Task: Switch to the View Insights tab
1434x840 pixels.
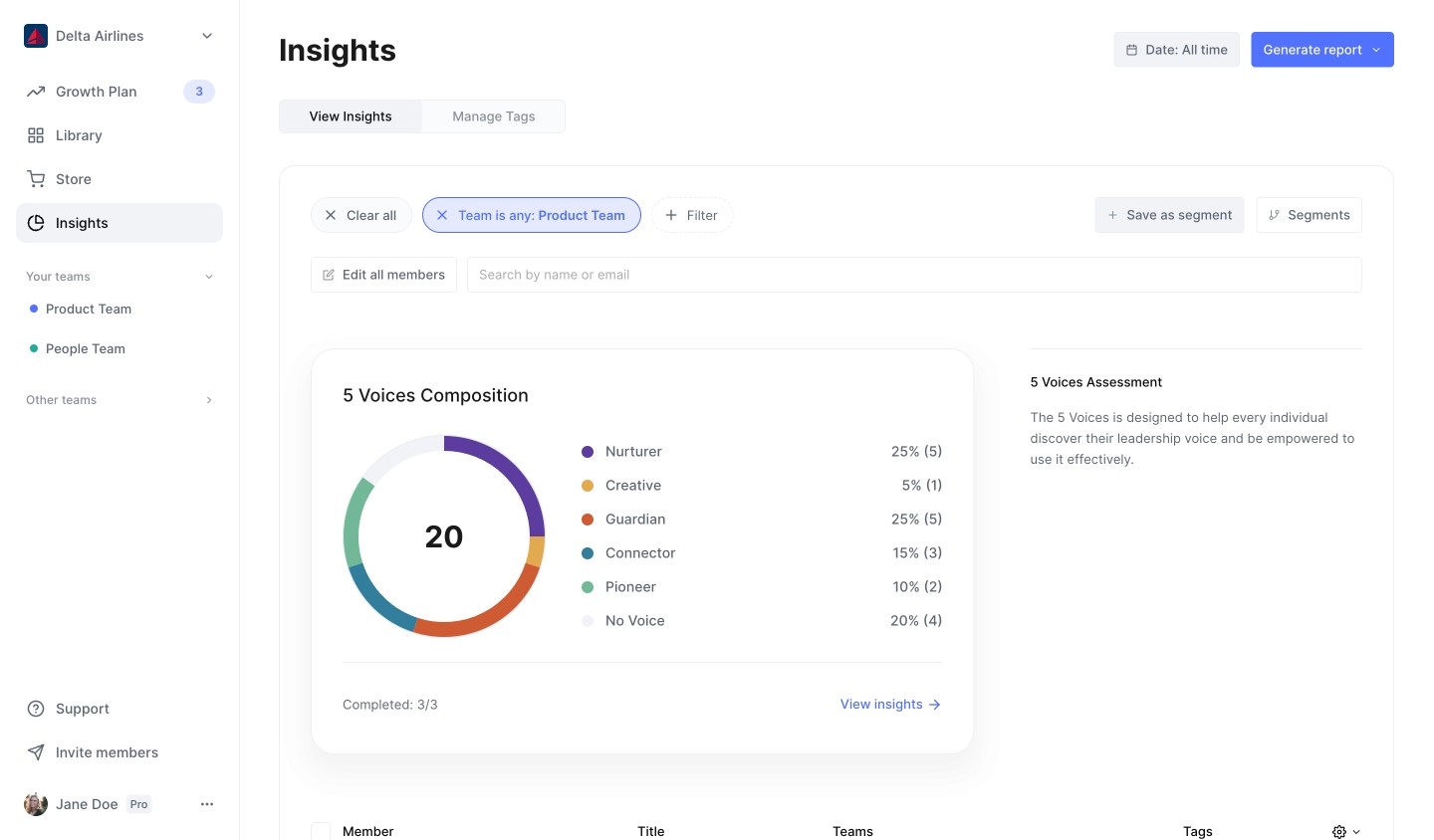Action: (x=351, y=116)
